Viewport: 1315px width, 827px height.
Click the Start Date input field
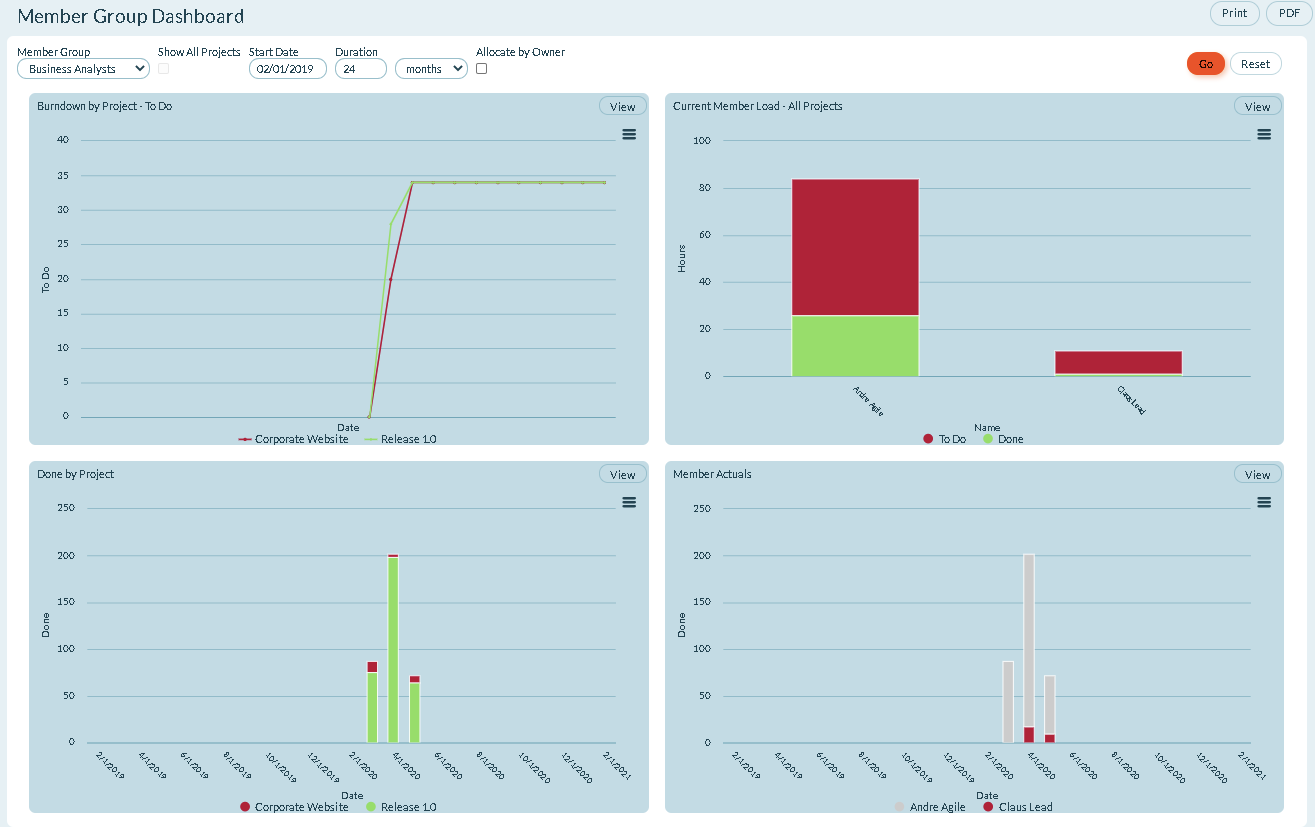[288, 69]
